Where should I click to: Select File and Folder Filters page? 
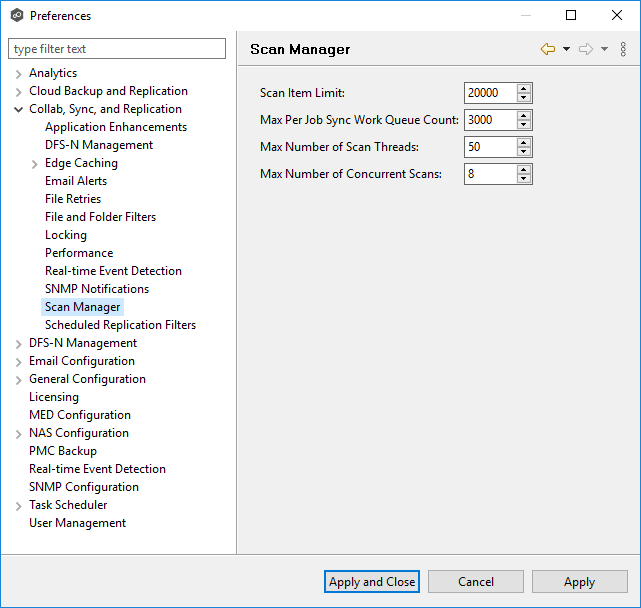100,217
